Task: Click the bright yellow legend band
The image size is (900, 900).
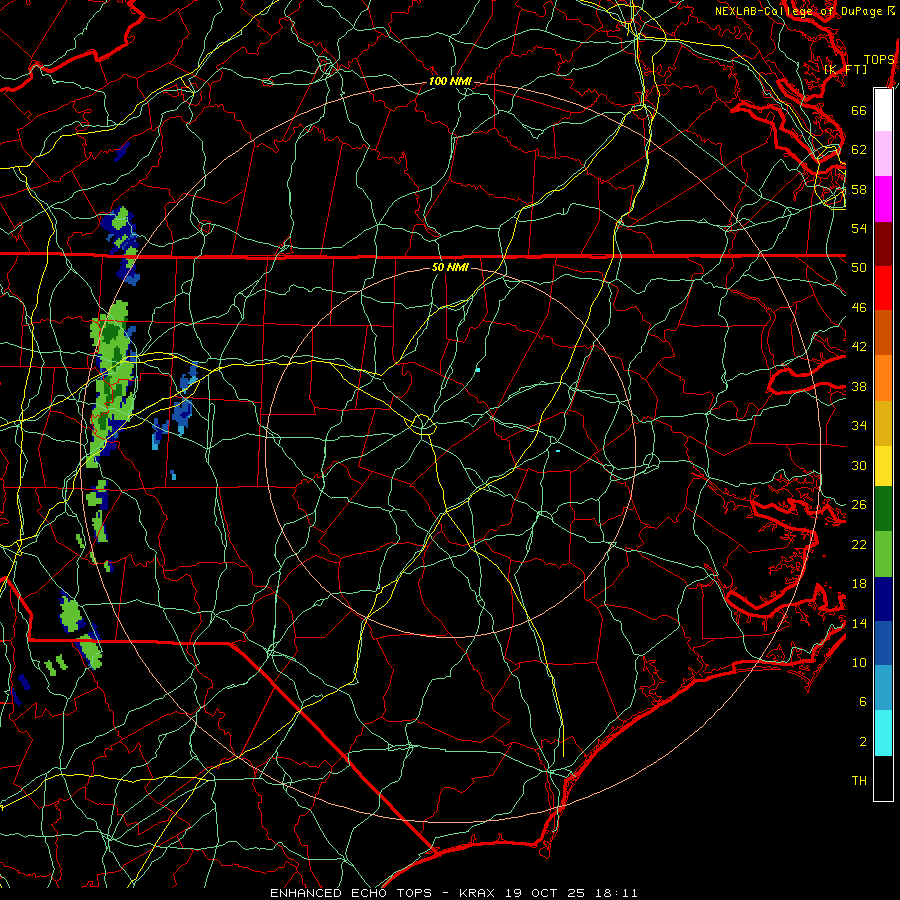Action: coord(883,466)
